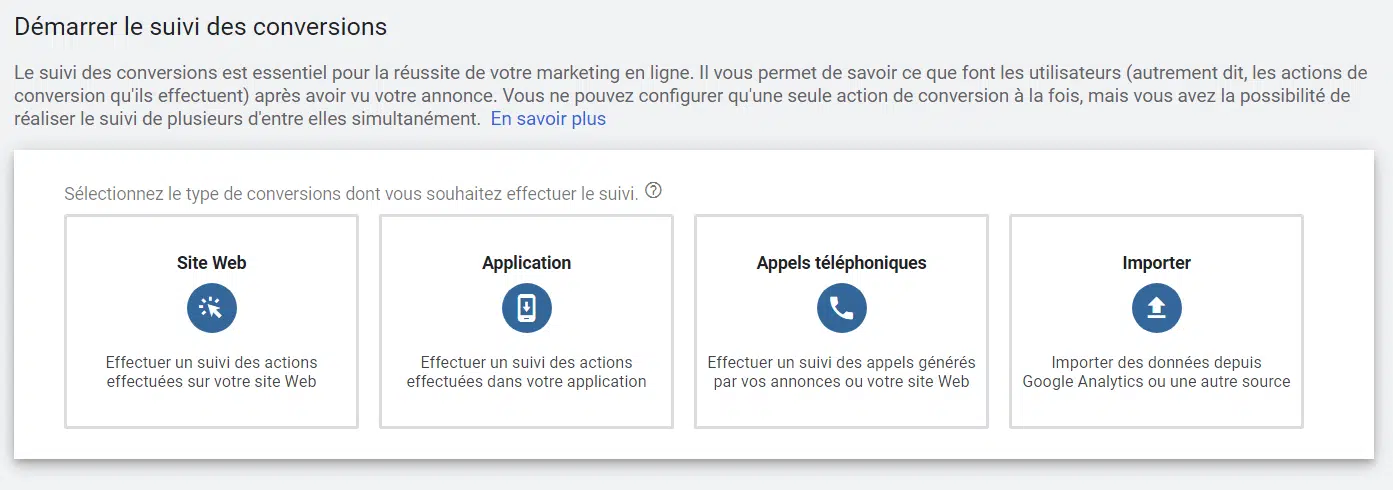The height and width of the screenshot is (490, 1393).
Task: Click the introductory paragraph about conversion tracking
Action: [x=683, y=96]
